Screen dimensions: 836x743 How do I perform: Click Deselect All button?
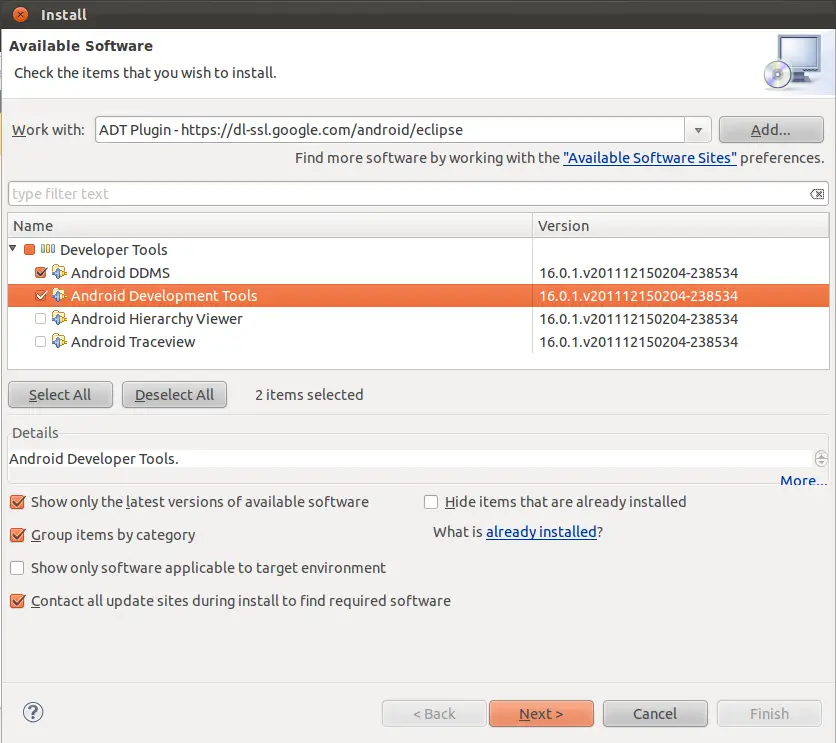pyautogui.click(x=174, y=395)
